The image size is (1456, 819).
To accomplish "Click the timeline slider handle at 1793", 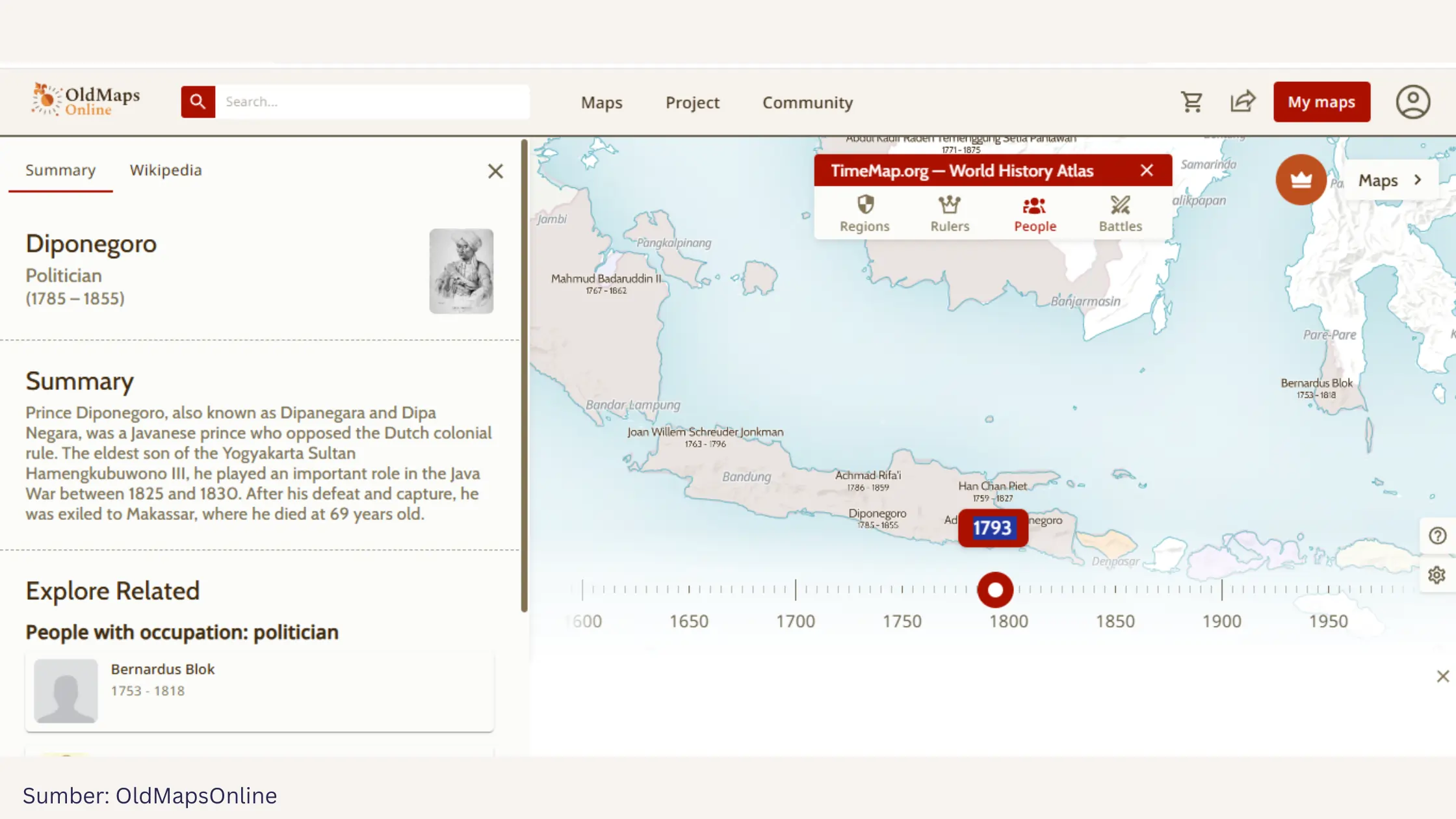I will [x=995, y=590].
